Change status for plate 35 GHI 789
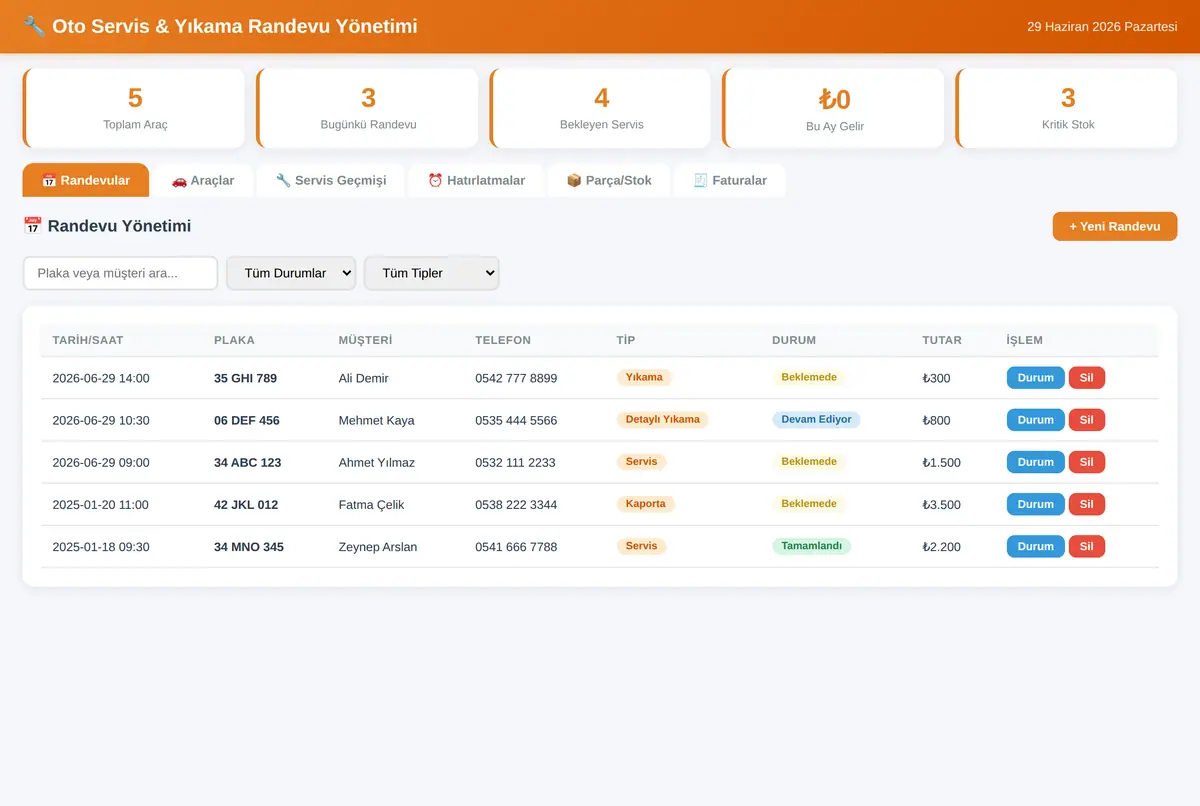The height and width of the screenshot is (806, 1200). coord(1036,378)
